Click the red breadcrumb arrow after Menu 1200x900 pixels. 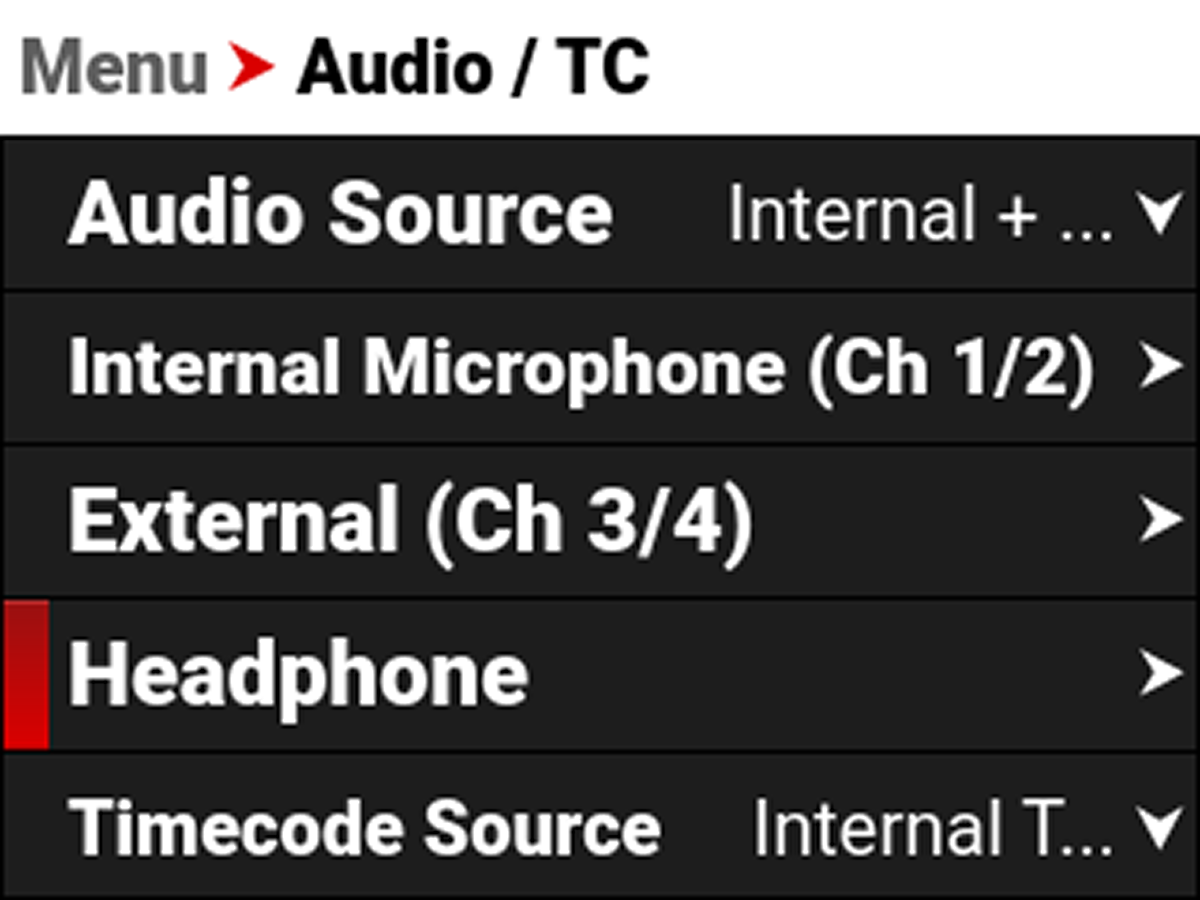pos(251,68)
